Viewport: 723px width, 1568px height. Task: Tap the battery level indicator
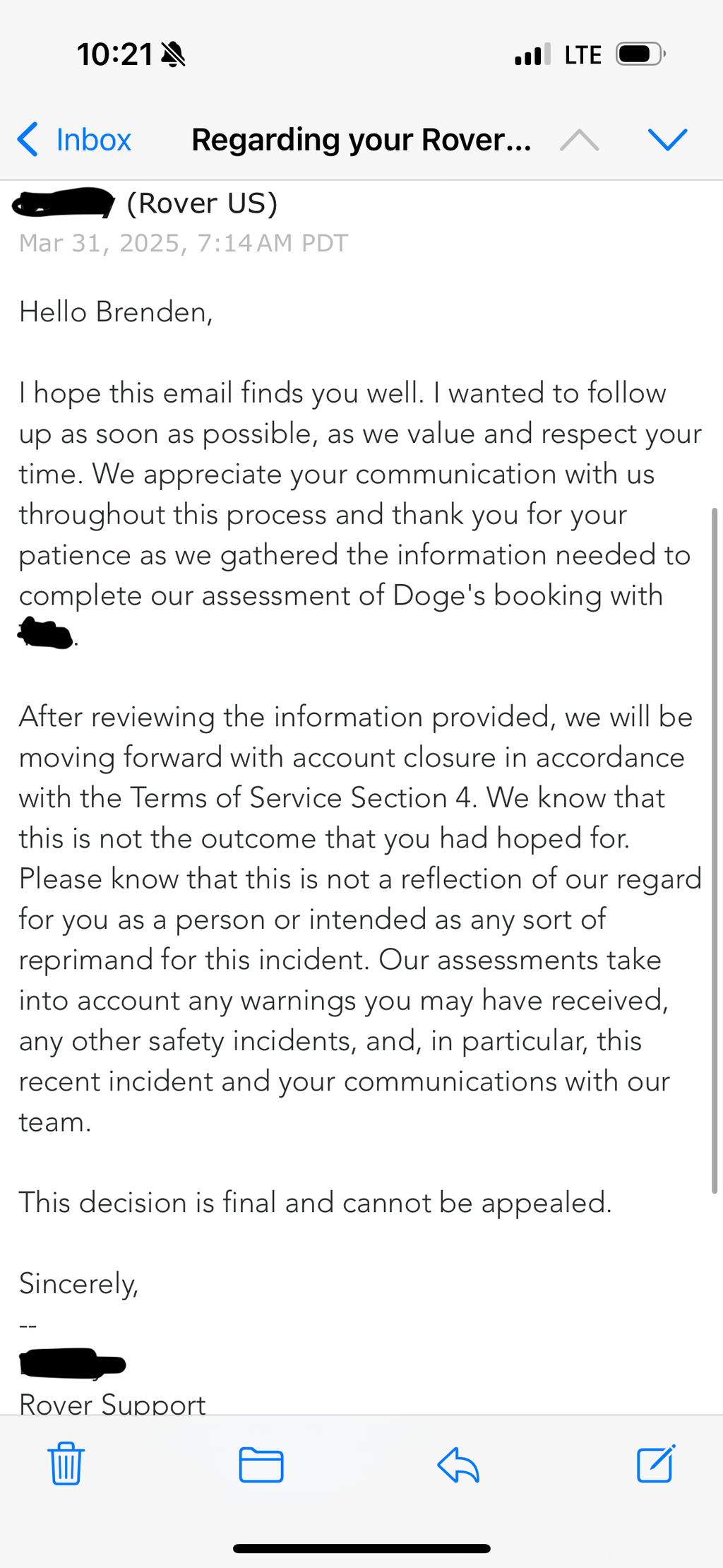tap(638, 54)
